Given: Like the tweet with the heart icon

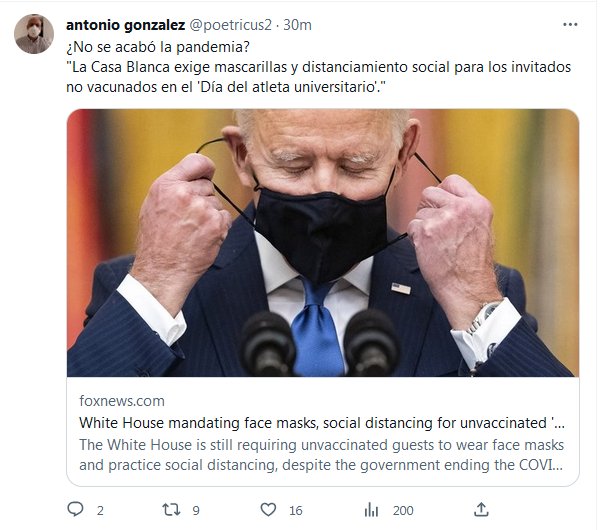Looking at the screenshot, I should (x=268, y=510).
